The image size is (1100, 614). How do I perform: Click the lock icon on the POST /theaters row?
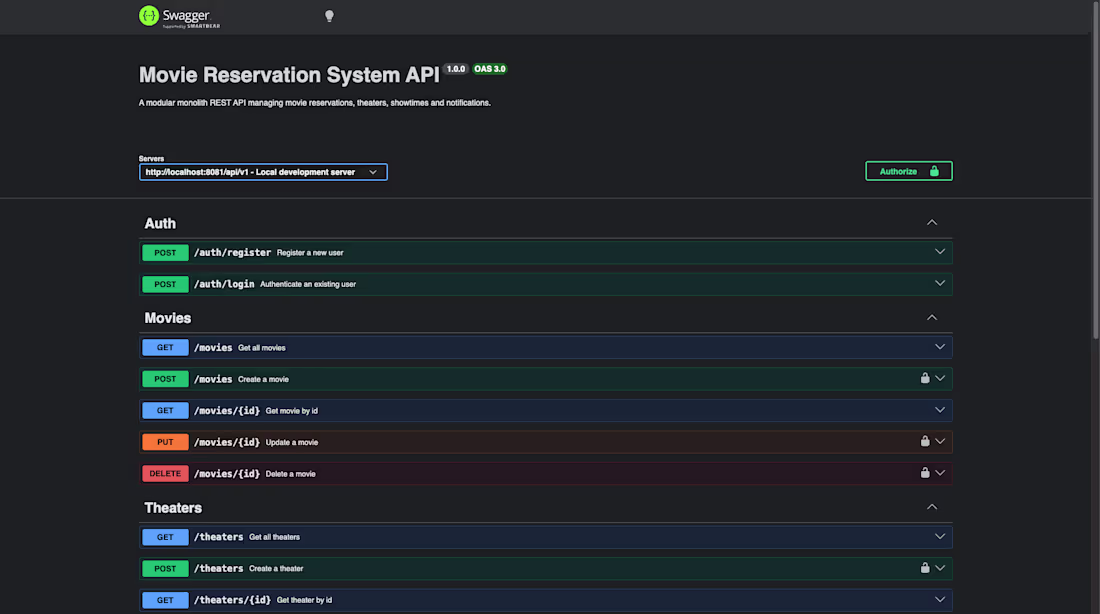coord(925,568)
